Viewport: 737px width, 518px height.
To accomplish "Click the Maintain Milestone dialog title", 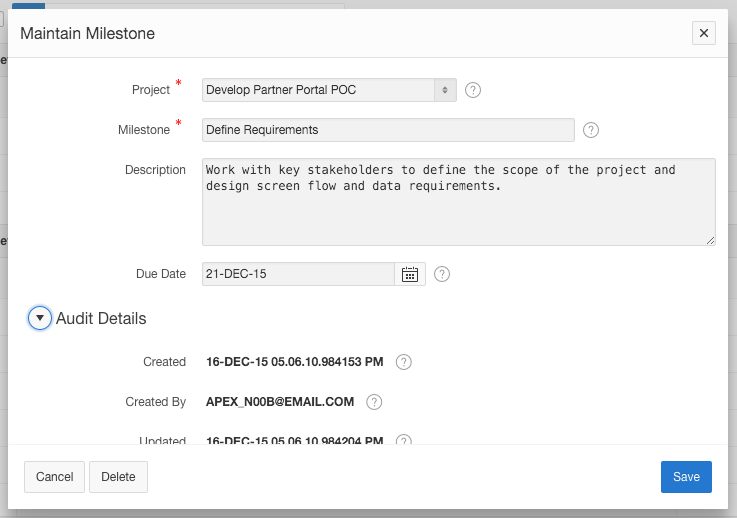I will coord(88,33).
